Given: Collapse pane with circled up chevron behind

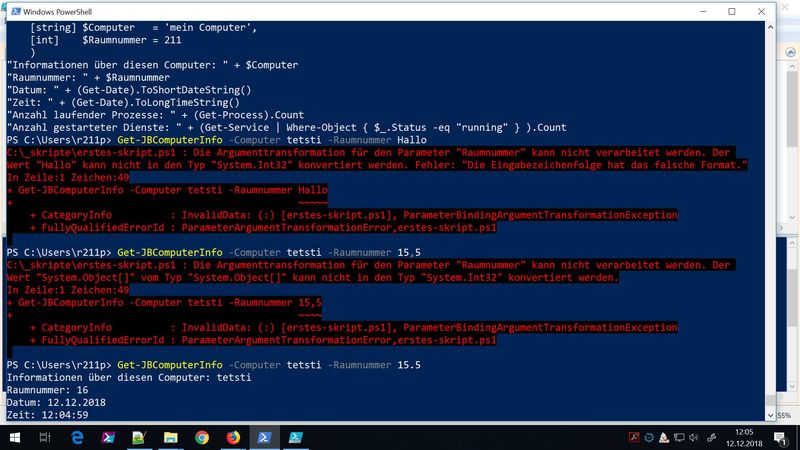Looking at the screenshot, I should click(x=790, y=52).
